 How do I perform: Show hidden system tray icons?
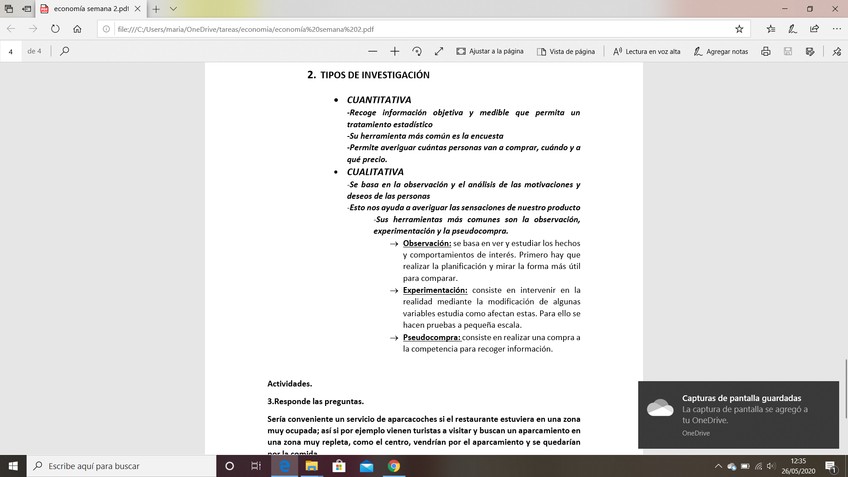click(x=718, y=466)
